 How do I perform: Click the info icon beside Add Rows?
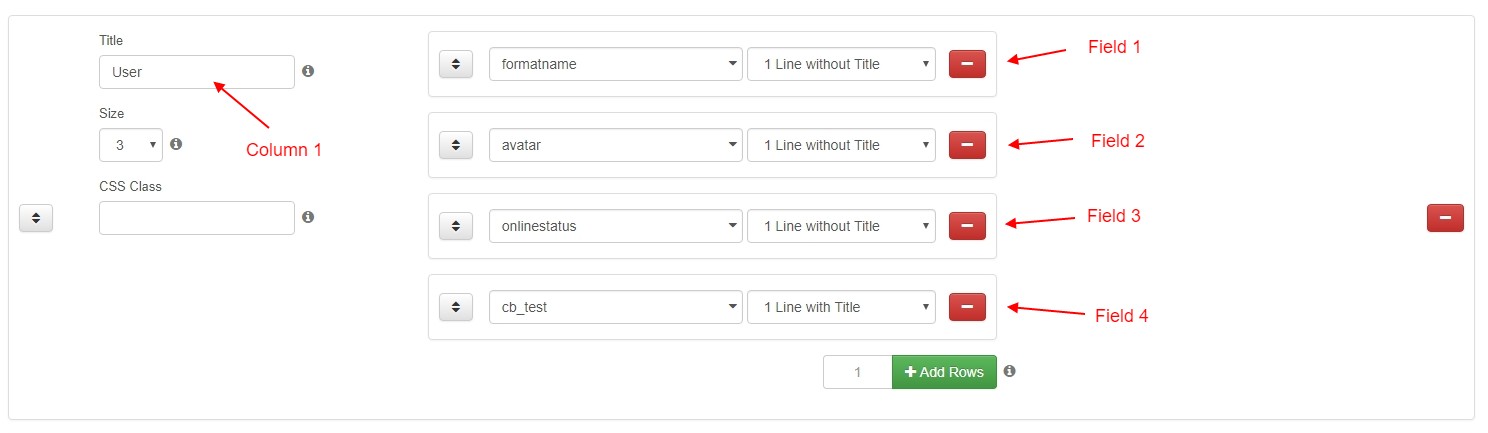click(1010, 371)
